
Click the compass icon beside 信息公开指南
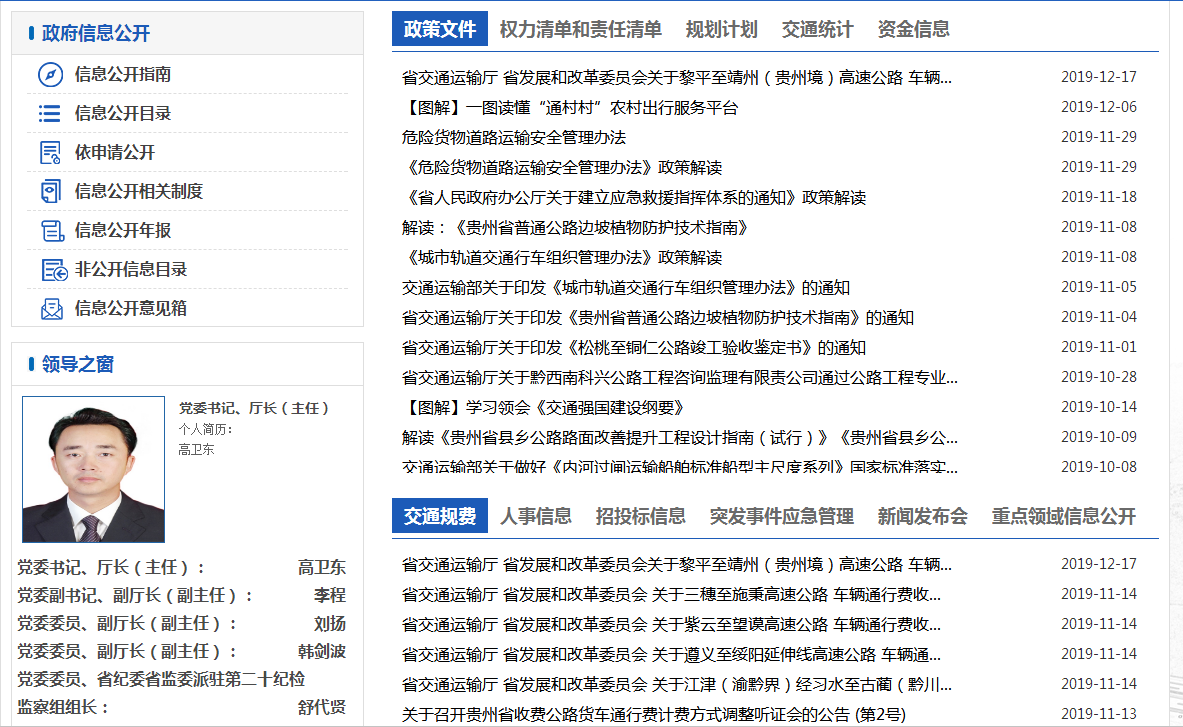point(50,75)
